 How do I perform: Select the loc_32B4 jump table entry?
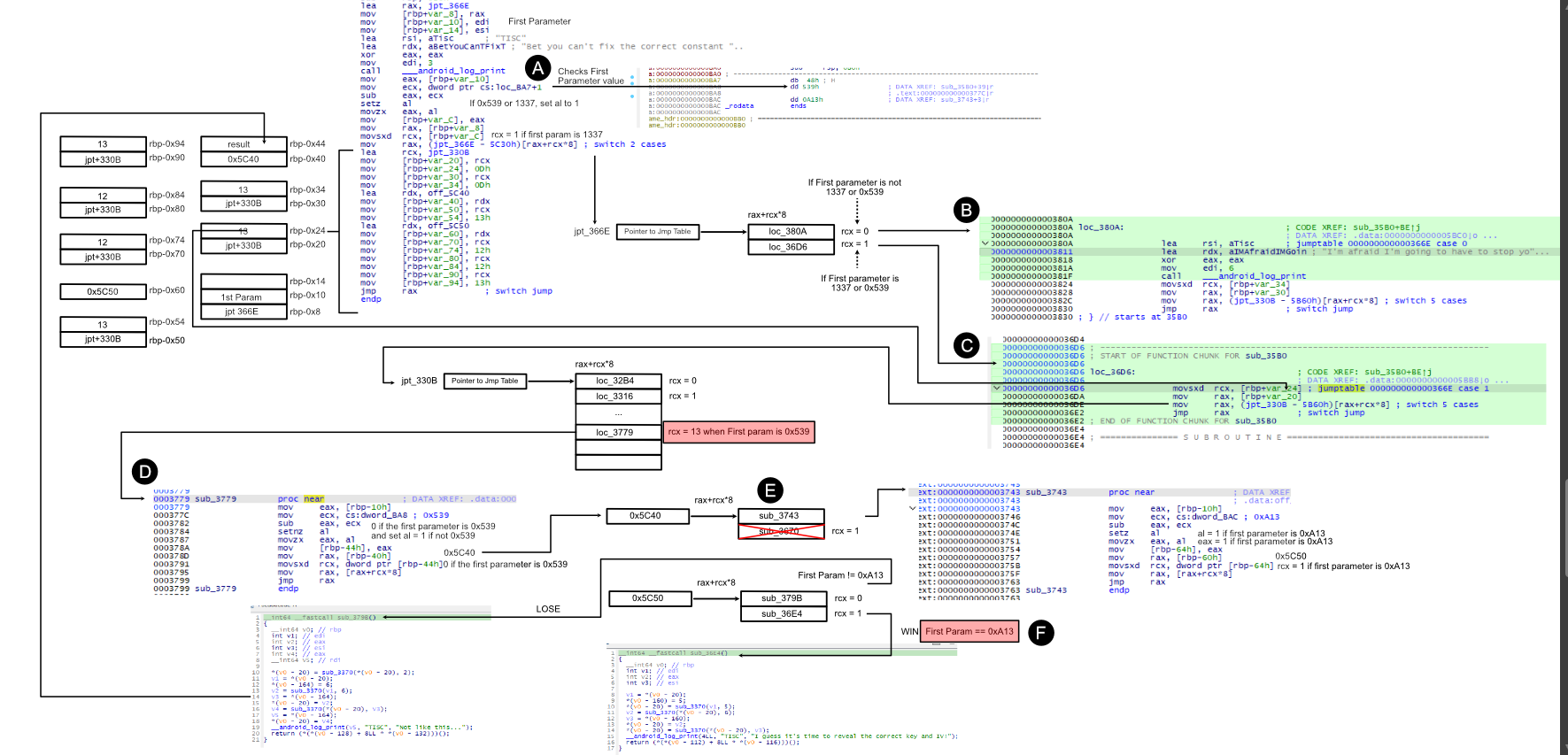tap(618, 381)
